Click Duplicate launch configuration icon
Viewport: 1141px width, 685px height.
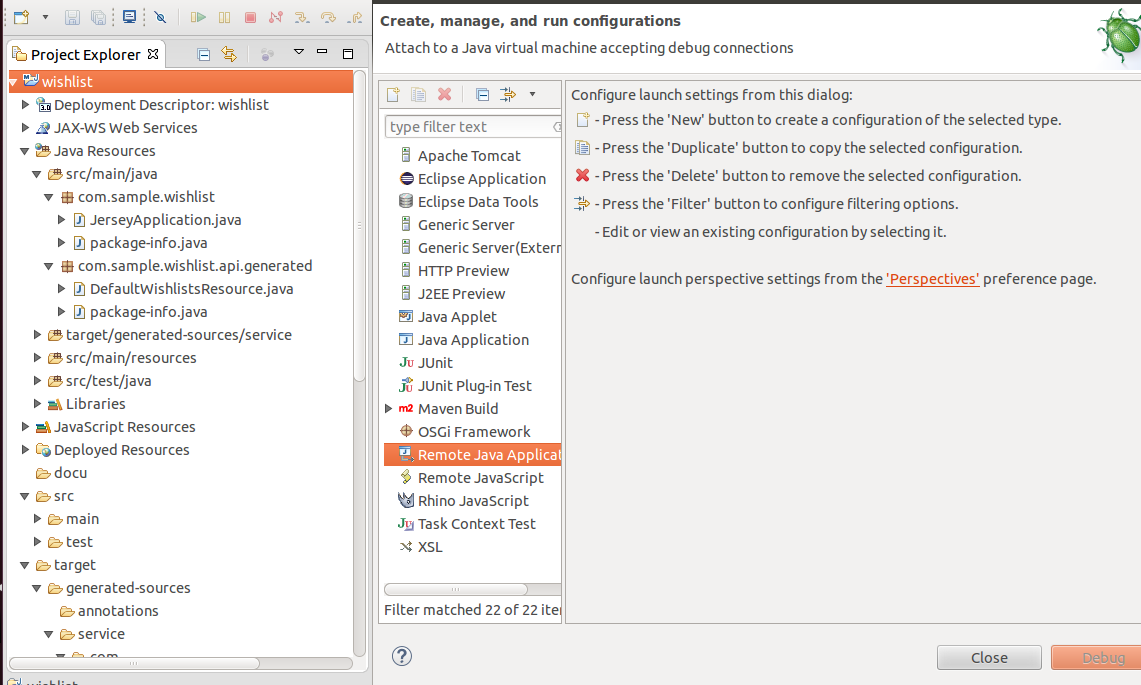[x=418, y=94]
